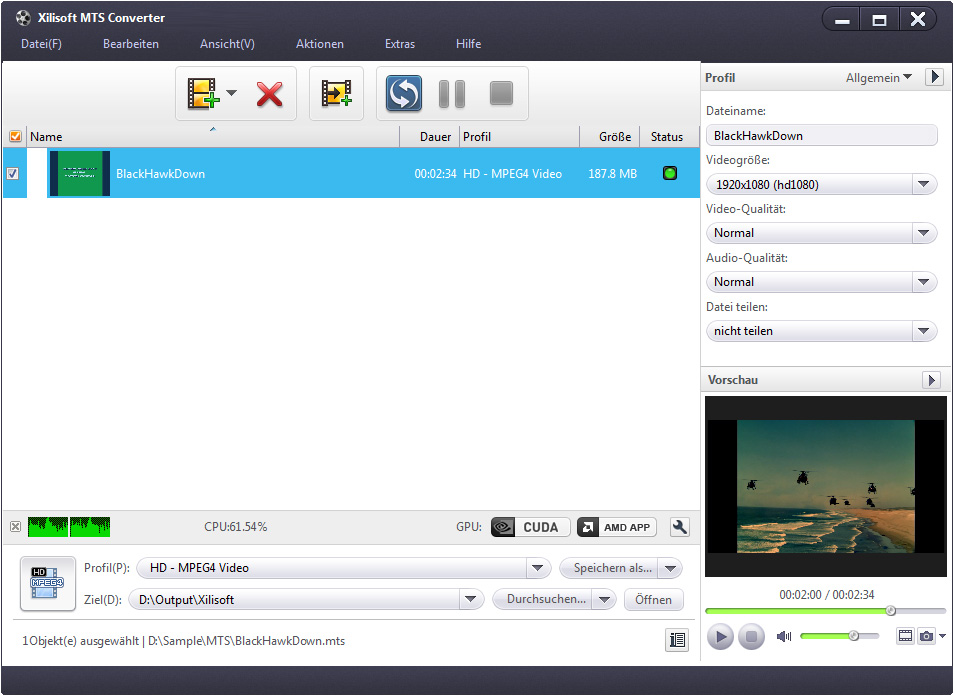Expand the Speichern als dropdown arrow

(671, 568)
